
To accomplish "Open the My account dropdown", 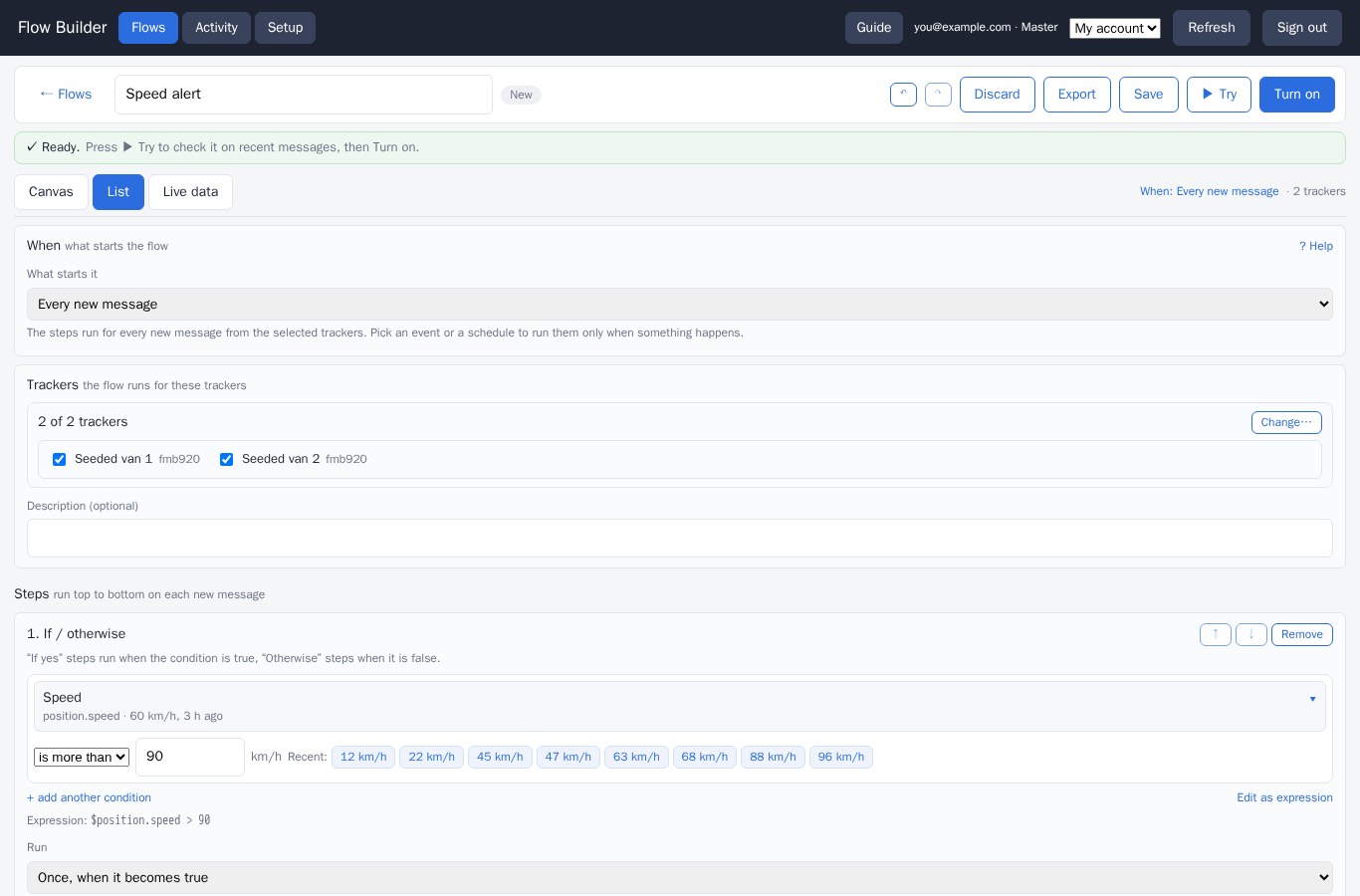I will (1115, 28).
